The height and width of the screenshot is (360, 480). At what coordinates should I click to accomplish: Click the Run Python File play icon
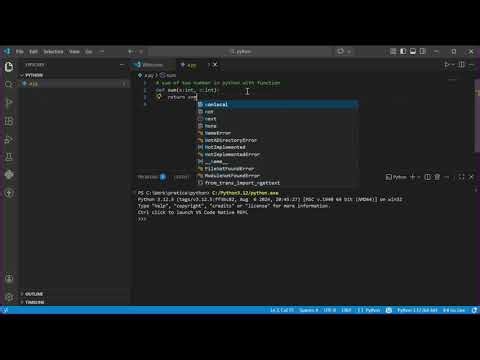pos(447,65)
